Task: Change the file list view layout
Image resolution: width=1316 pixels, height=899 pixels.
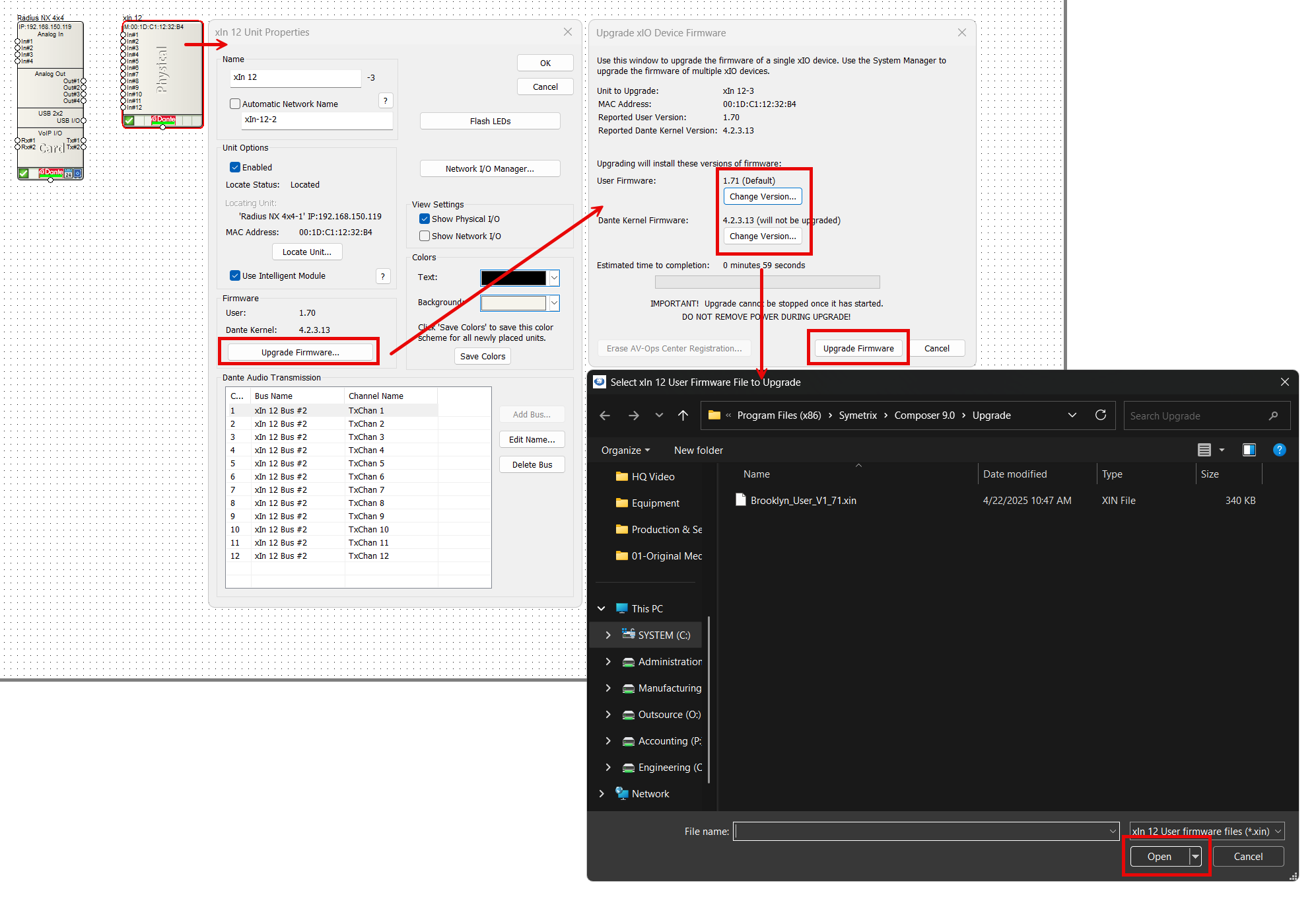Action: (1204, 450)
